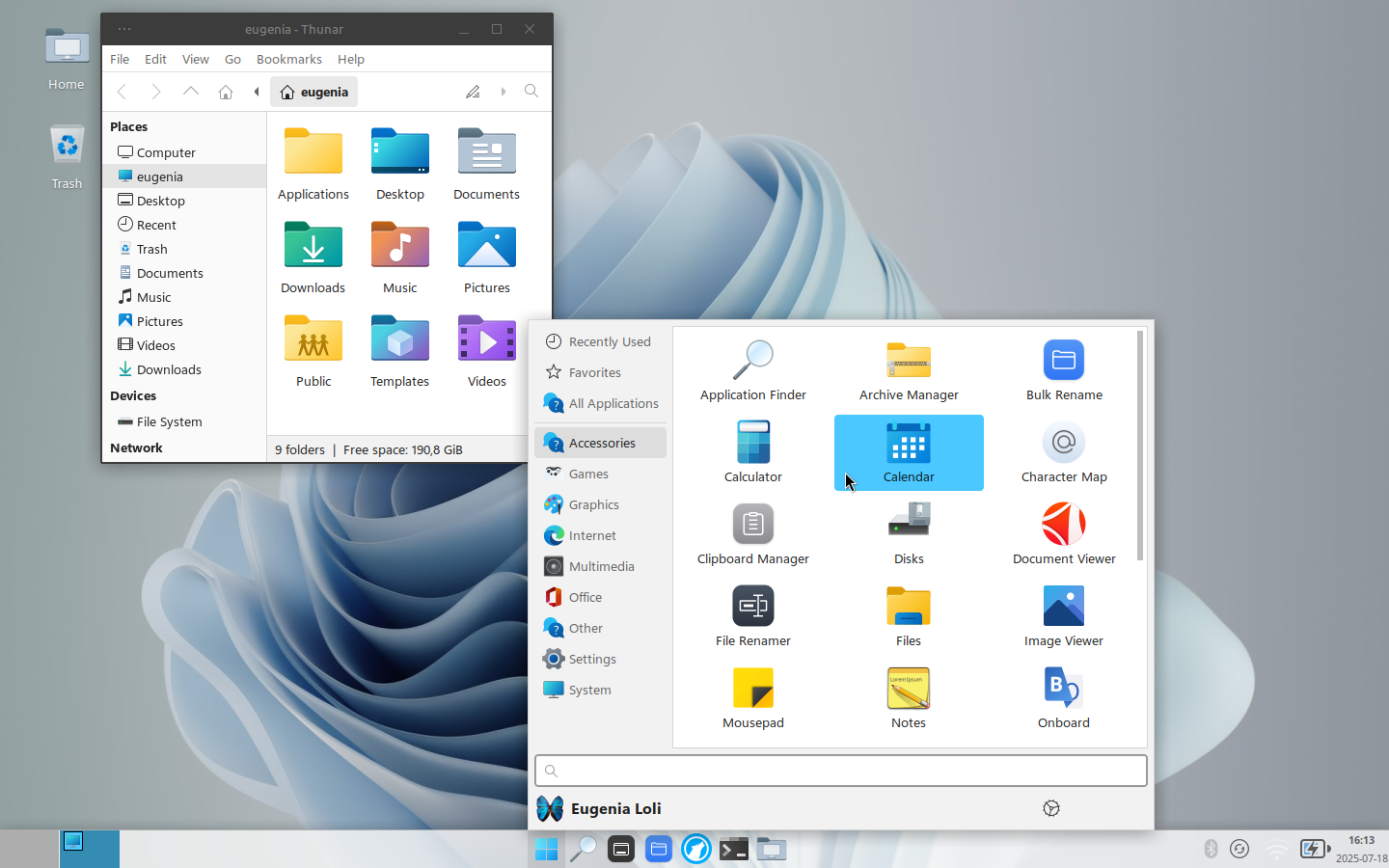Viewport: 1389px width, 868px height.
Task: Select the Music folder in Thunar
Action: (399, 258)
